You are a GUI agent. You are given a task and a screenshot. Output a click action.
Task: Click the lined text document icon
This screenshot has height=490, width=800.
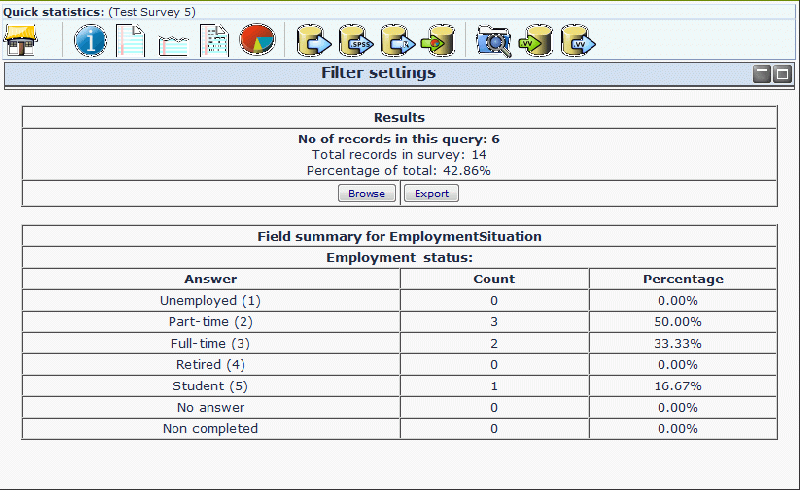coord(214,41)
